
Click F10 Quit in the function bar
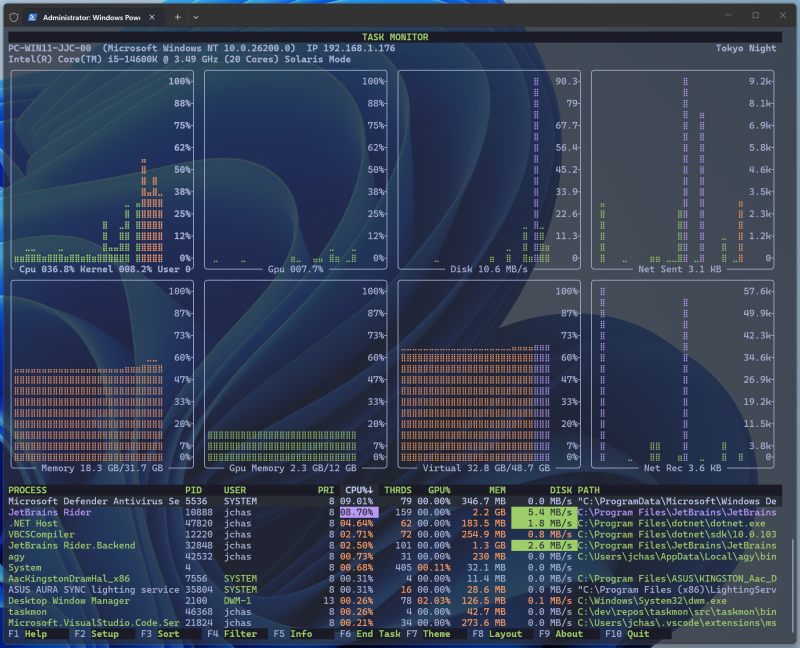[x=628, y=634]
